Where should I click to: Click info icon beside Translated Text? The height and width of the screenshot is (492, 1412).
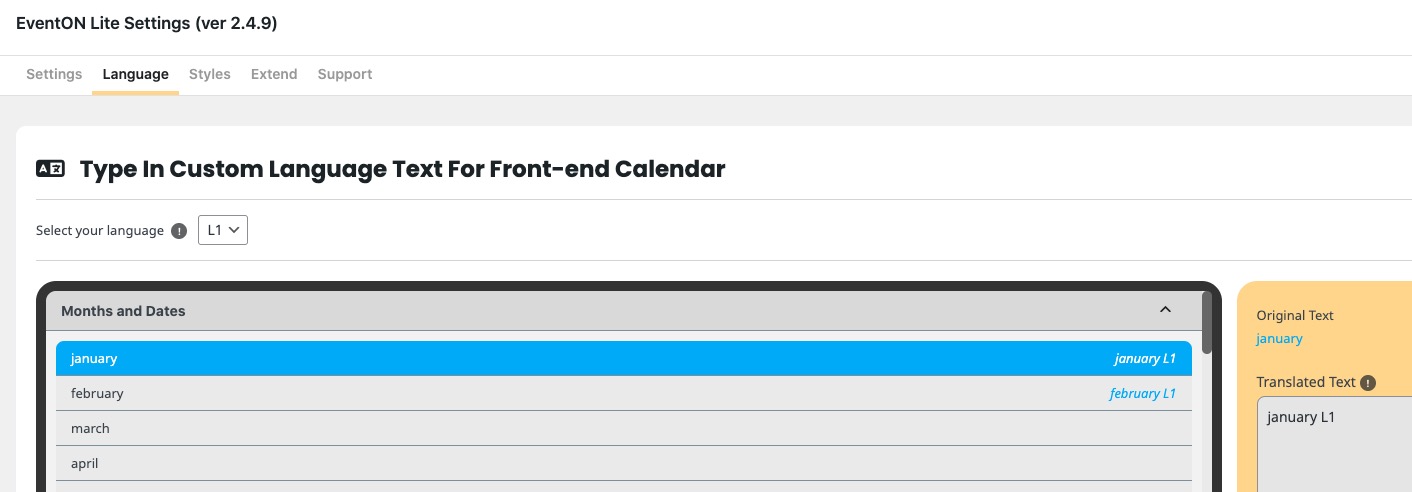pos(1368,383)
